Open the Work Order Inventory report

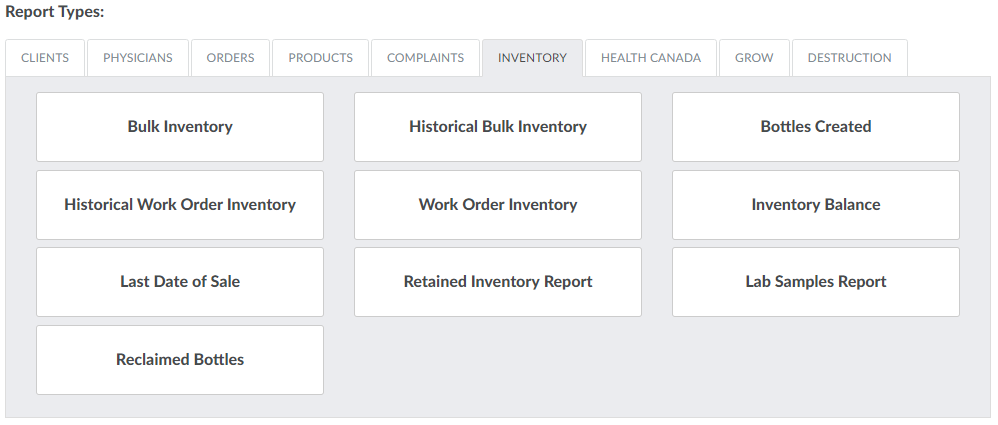click(498, 205)
